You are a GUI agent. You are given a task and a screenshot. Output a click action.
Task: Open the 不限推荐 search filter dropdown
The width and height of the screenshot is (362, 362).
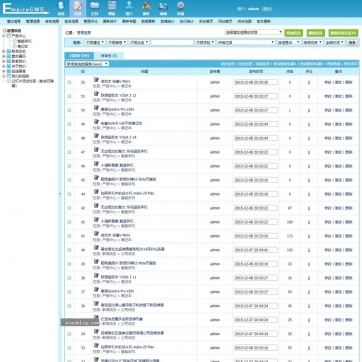[117, 43]
